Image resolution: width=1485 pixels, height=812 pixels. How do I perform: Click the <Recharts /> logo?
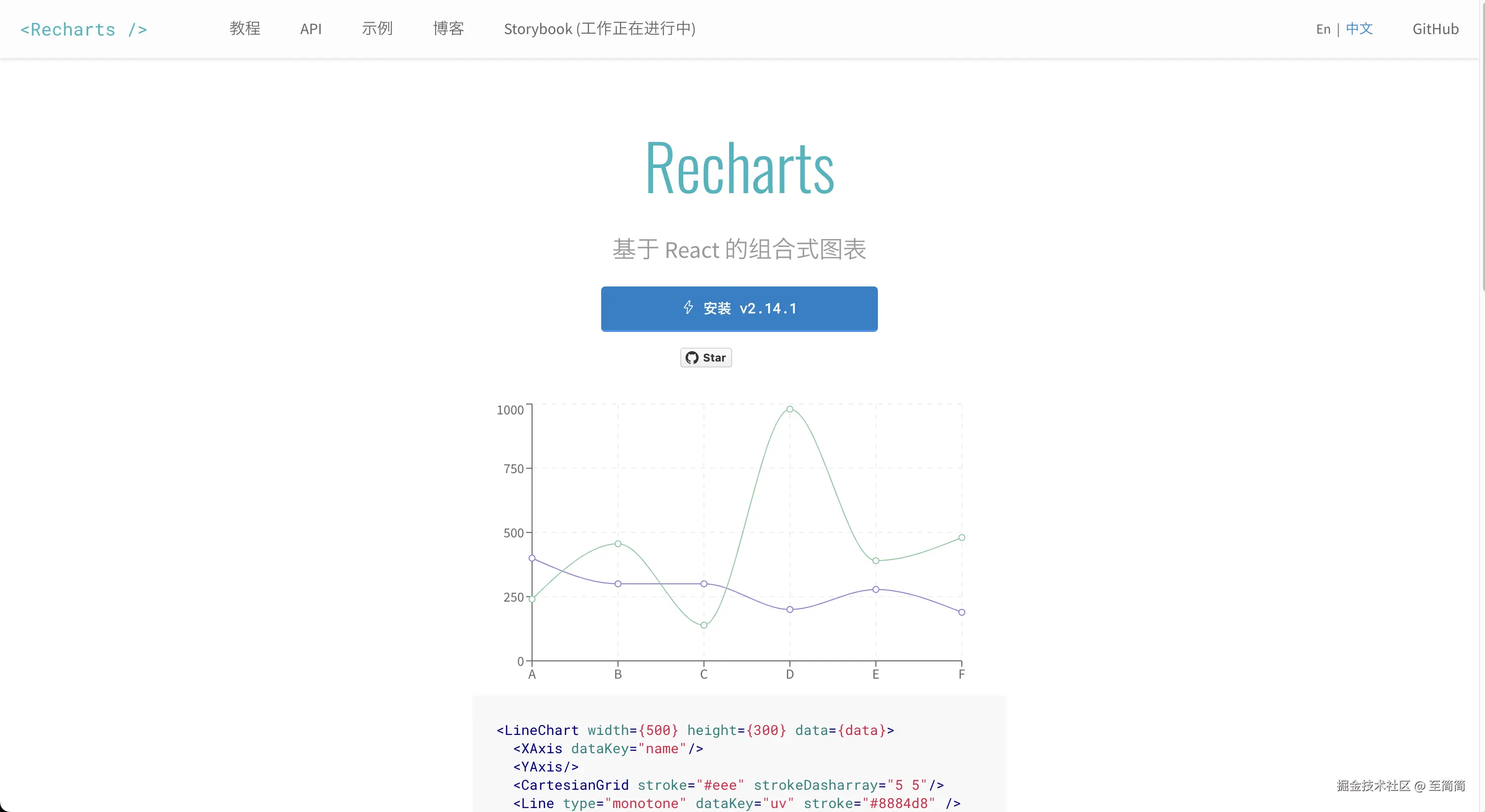(x=83, y=29)
